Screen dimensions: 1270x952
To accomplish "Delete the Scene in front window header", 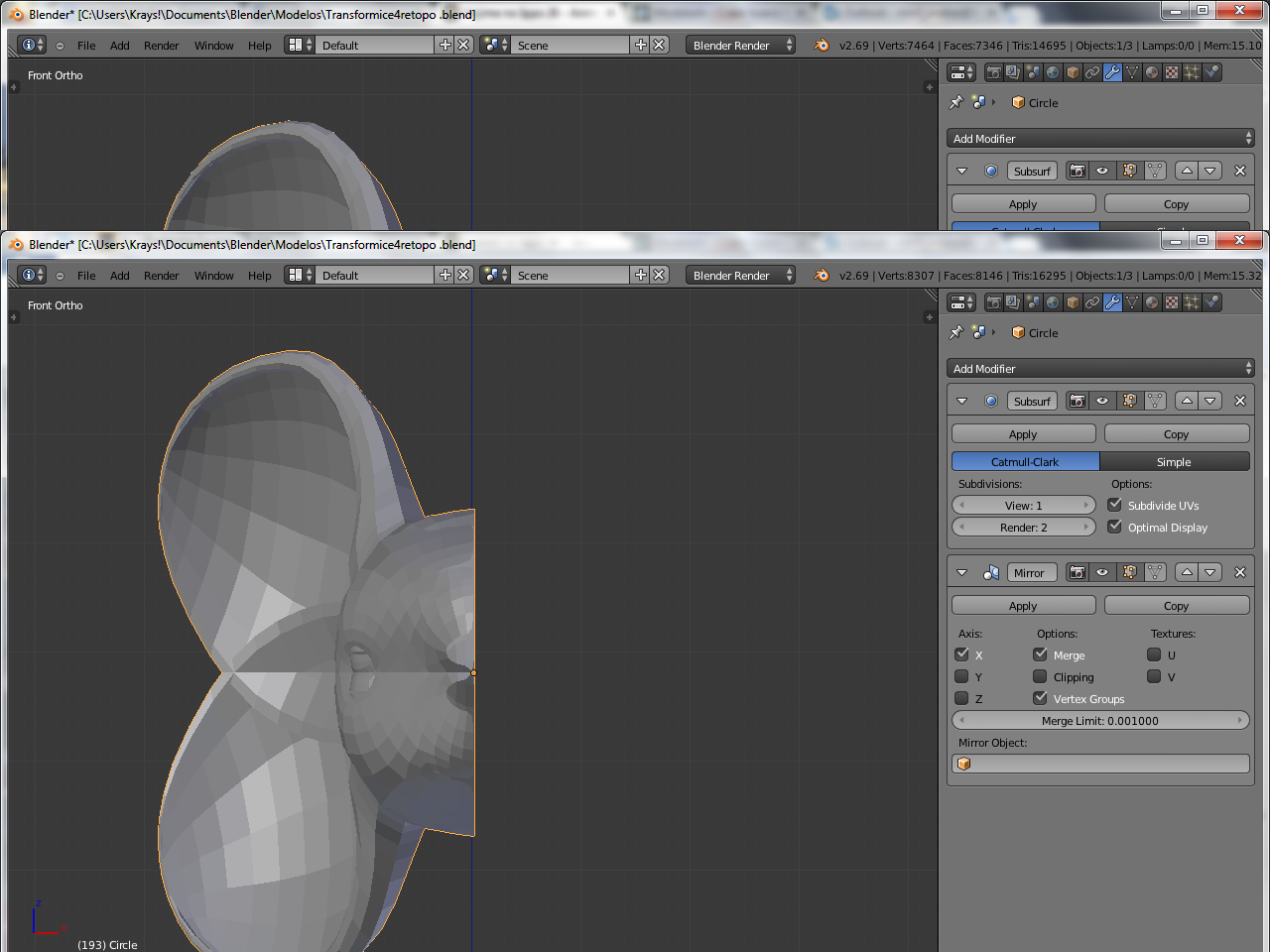I will pos(659,275).
